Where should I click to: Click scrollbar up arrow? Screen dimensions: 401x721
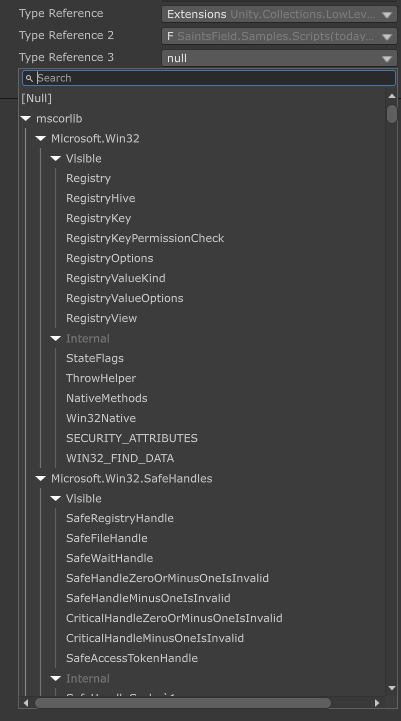point(392,96)
